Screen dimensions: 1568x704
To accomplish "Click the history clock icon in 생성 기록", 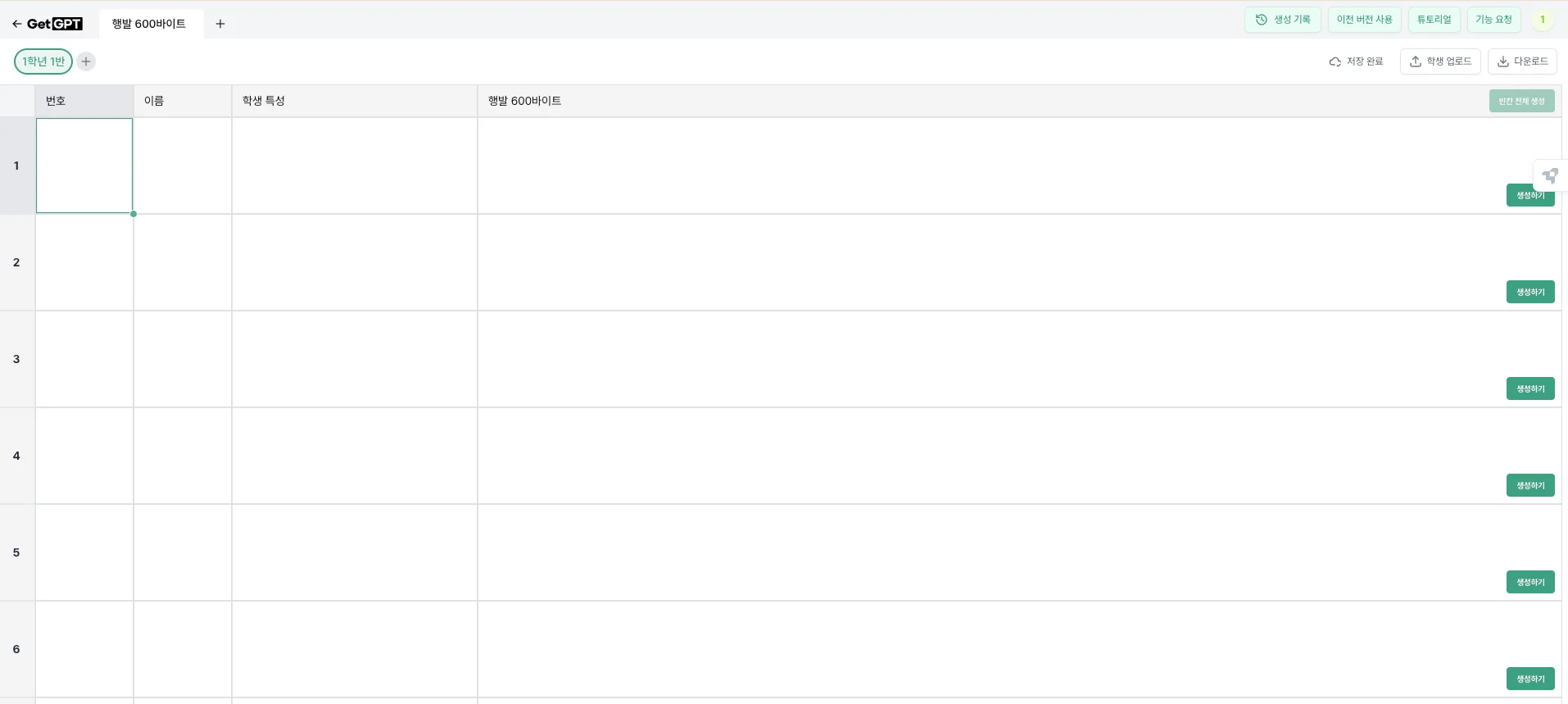I will point(1262,20).
